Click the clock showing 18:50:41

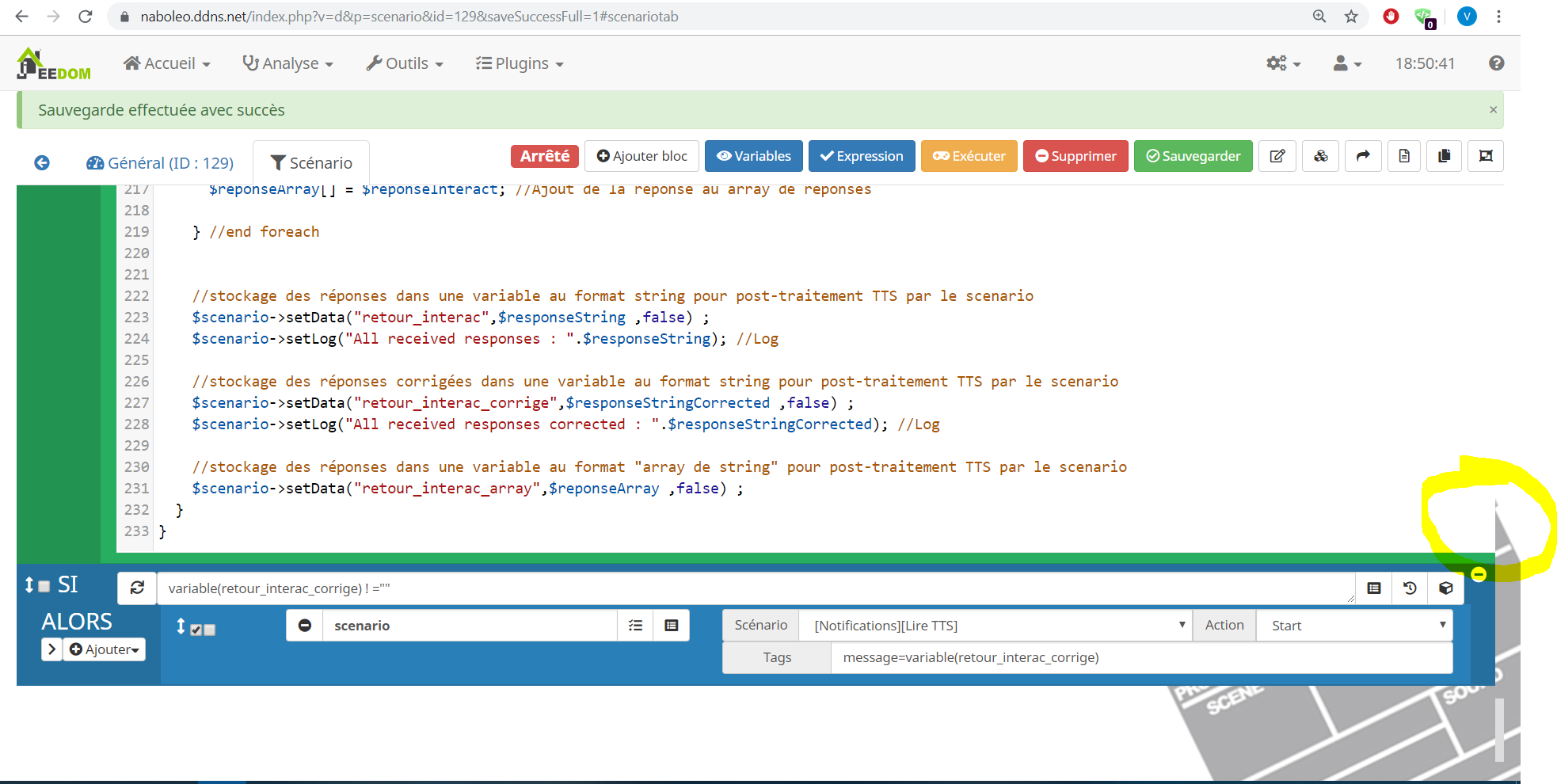tap(1425, 63)
